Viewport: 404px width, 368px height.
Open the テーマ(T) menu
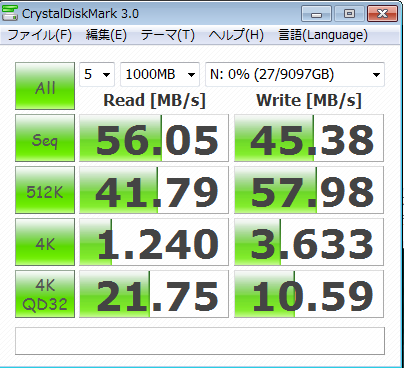(x=168, y=35)
